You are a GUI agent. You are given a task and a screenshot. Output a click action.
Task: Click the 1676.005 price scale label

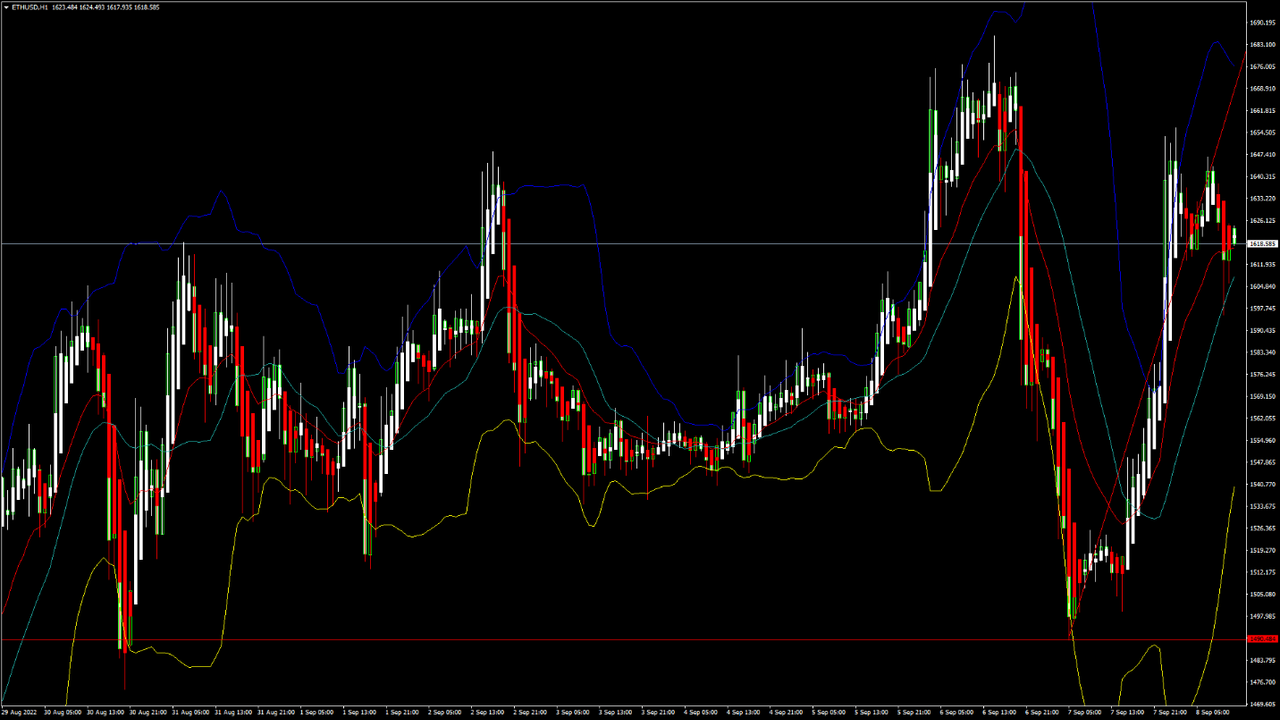tap(1262, 66)
